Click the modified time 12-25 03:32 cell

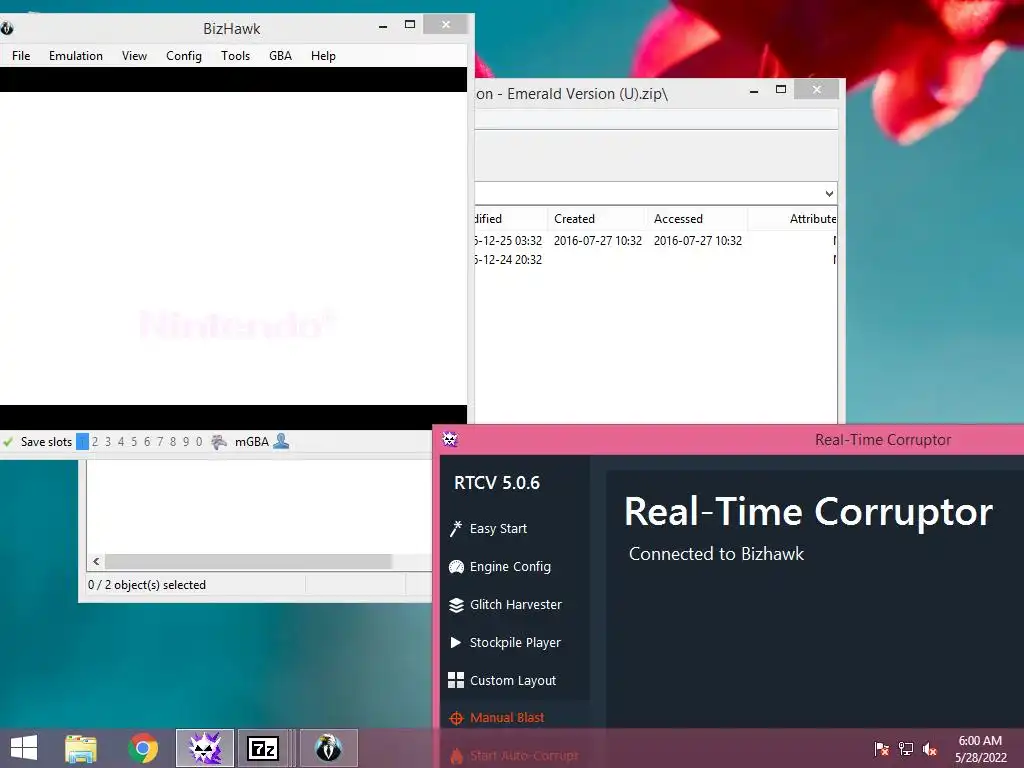(509, 240)
